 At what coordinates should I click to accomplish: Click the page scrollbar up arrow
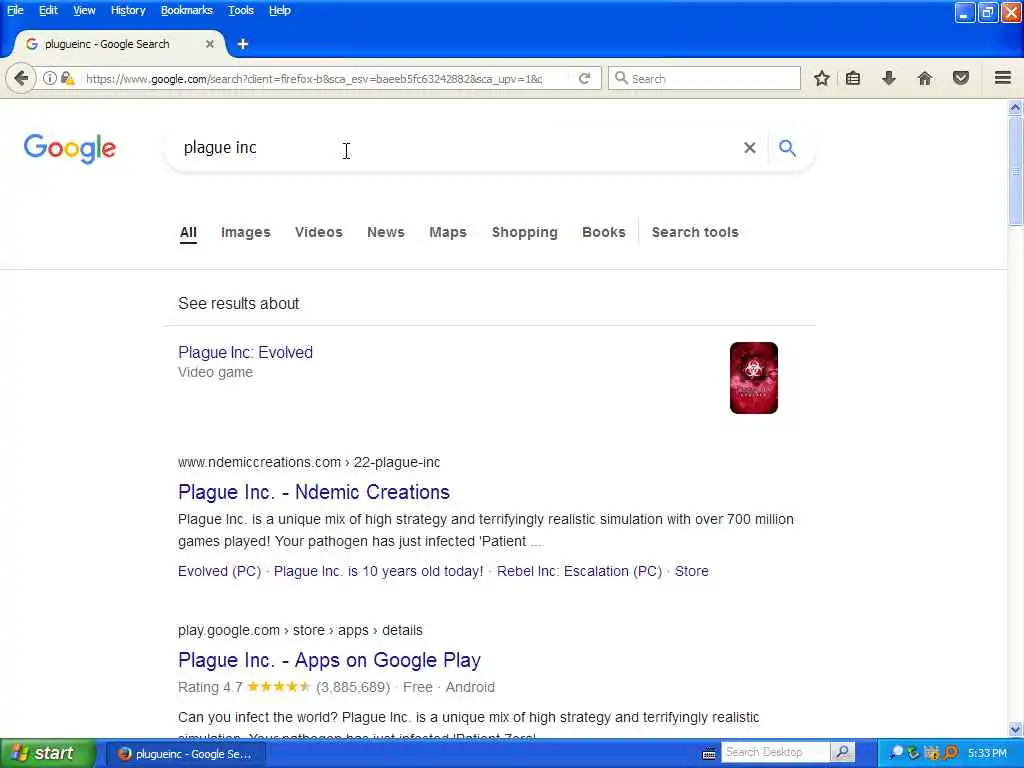point(1016,107)
